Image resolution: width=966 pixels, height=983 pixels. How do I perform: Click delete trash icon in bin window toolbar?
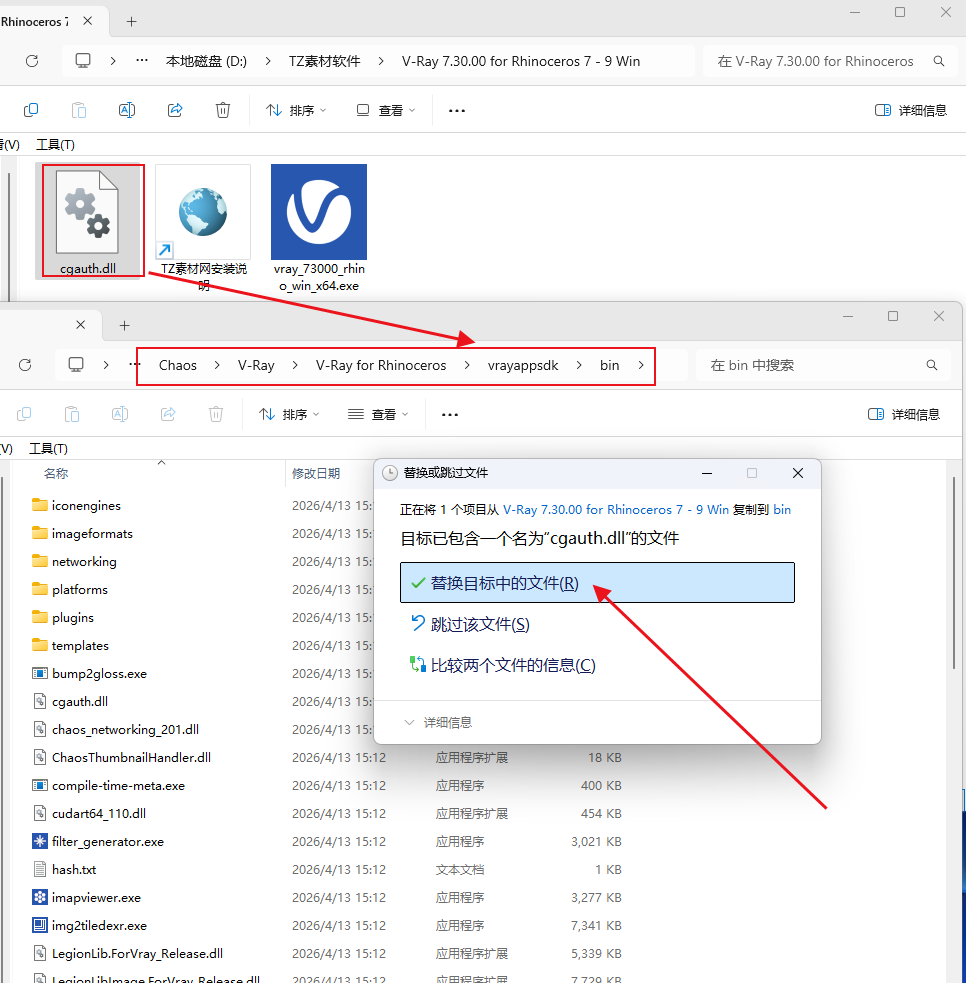click(x=216, y=414)
